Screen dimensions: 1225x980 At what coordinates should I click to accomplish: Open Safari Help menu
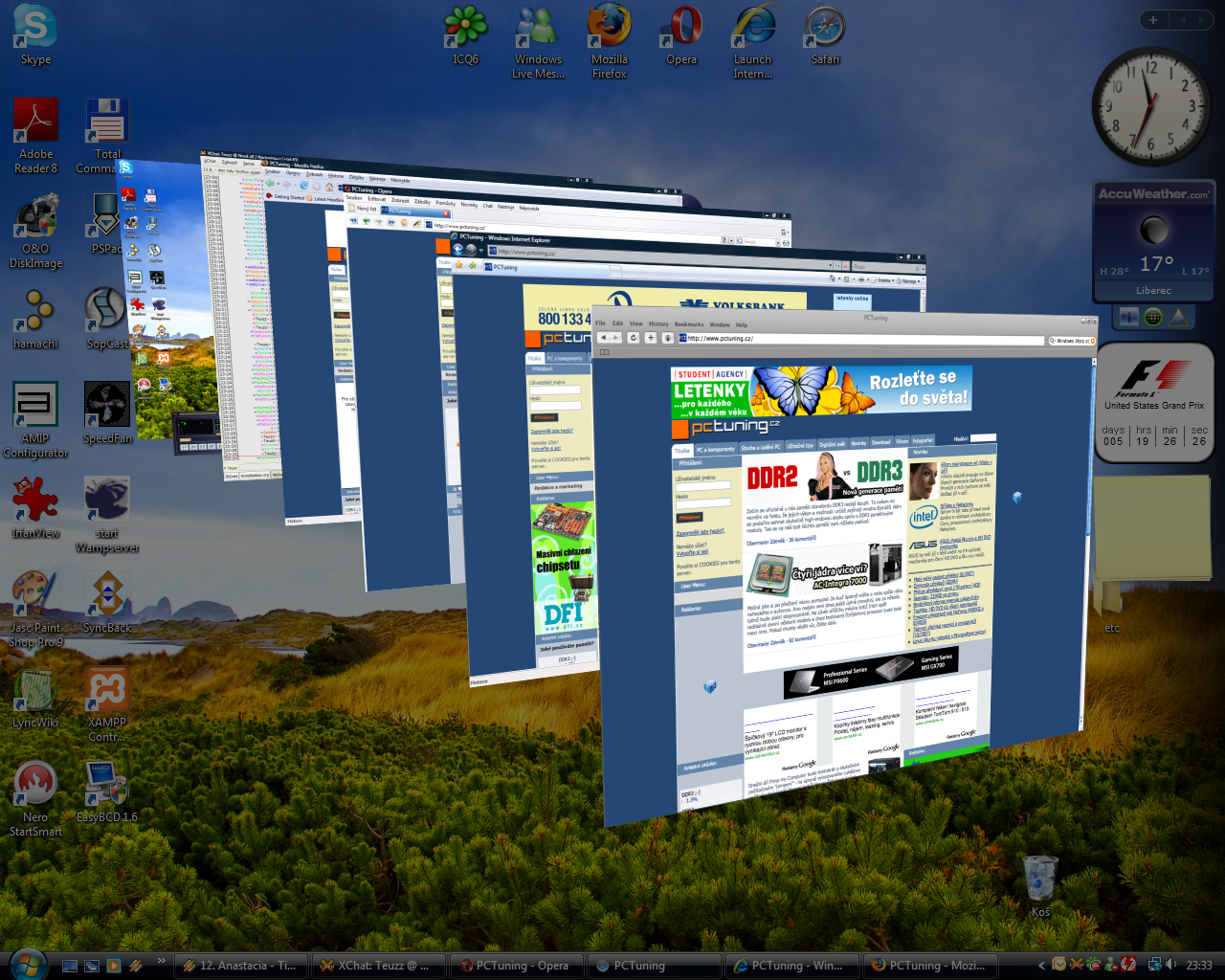[x=742, y=324]
